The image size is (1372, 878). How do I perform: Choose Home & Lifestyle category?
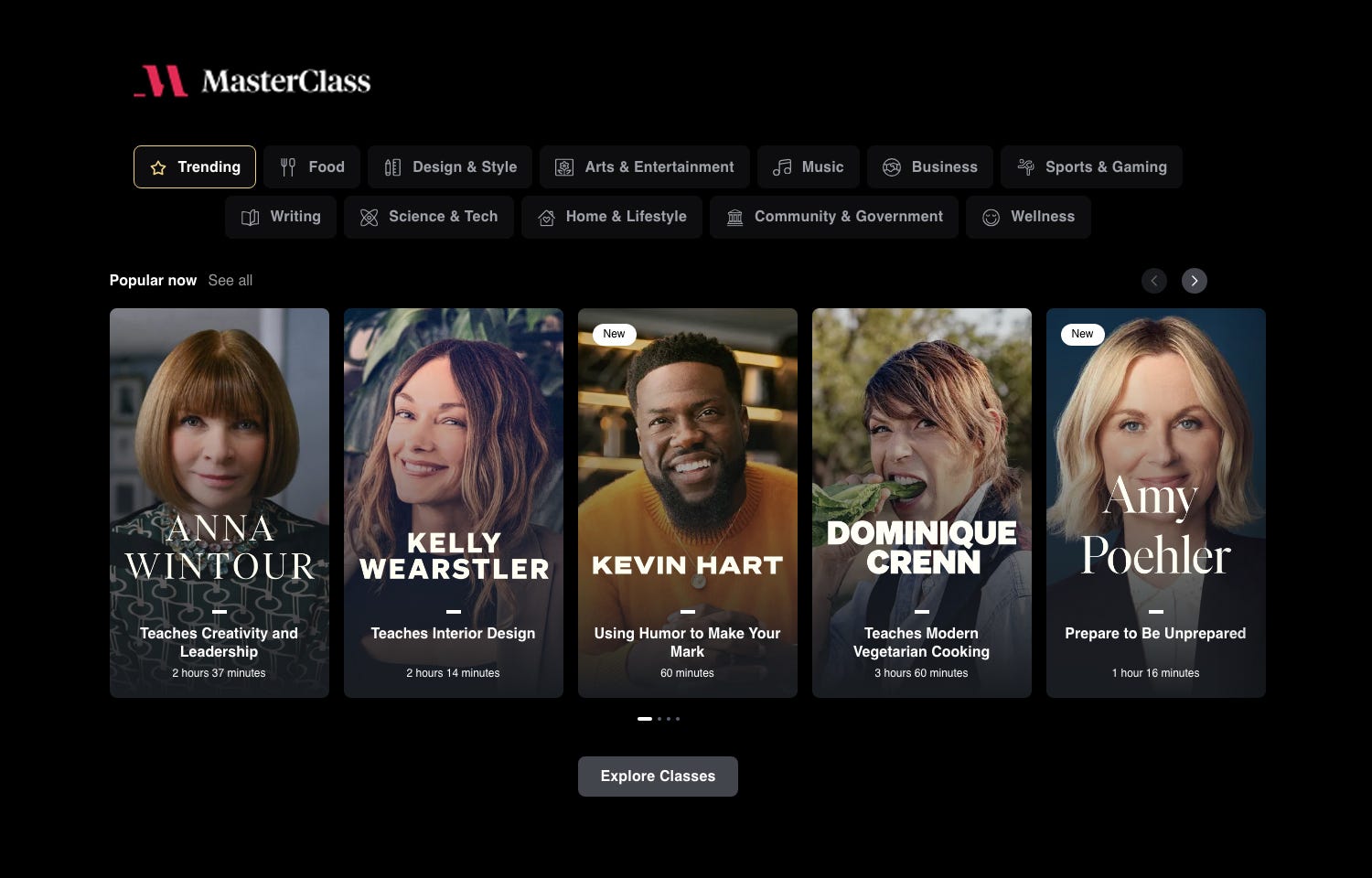point(612,217)
